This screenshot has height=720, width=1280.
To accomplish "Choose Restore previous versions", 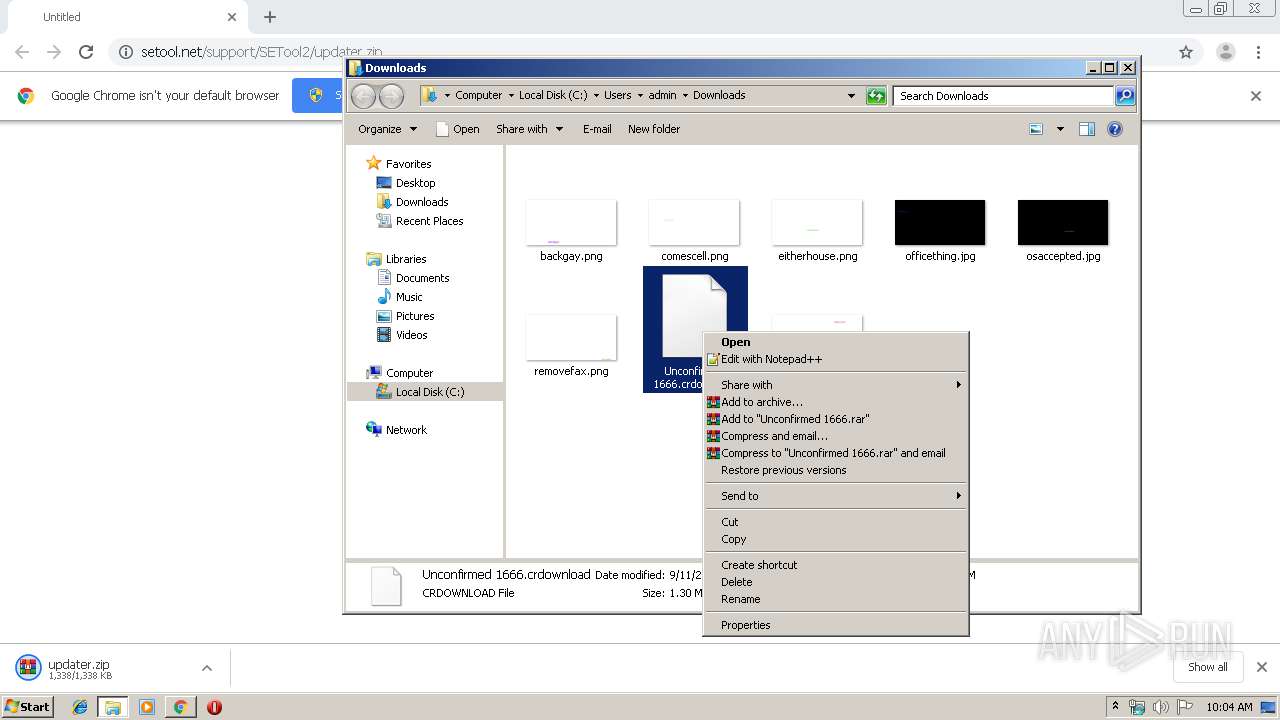I will [836, 470].
